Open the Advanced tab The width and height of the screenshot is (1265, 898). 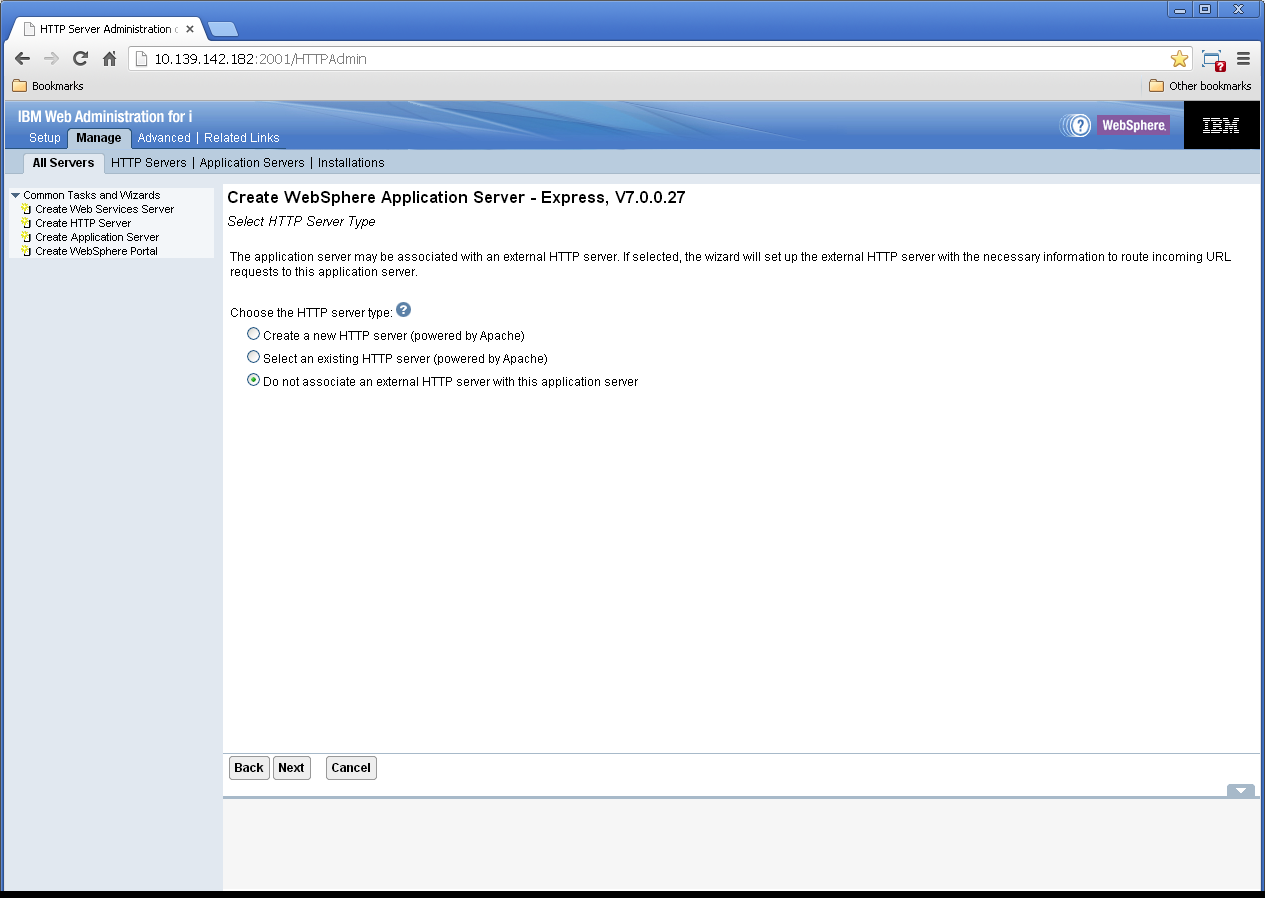(x=164, y=138)
